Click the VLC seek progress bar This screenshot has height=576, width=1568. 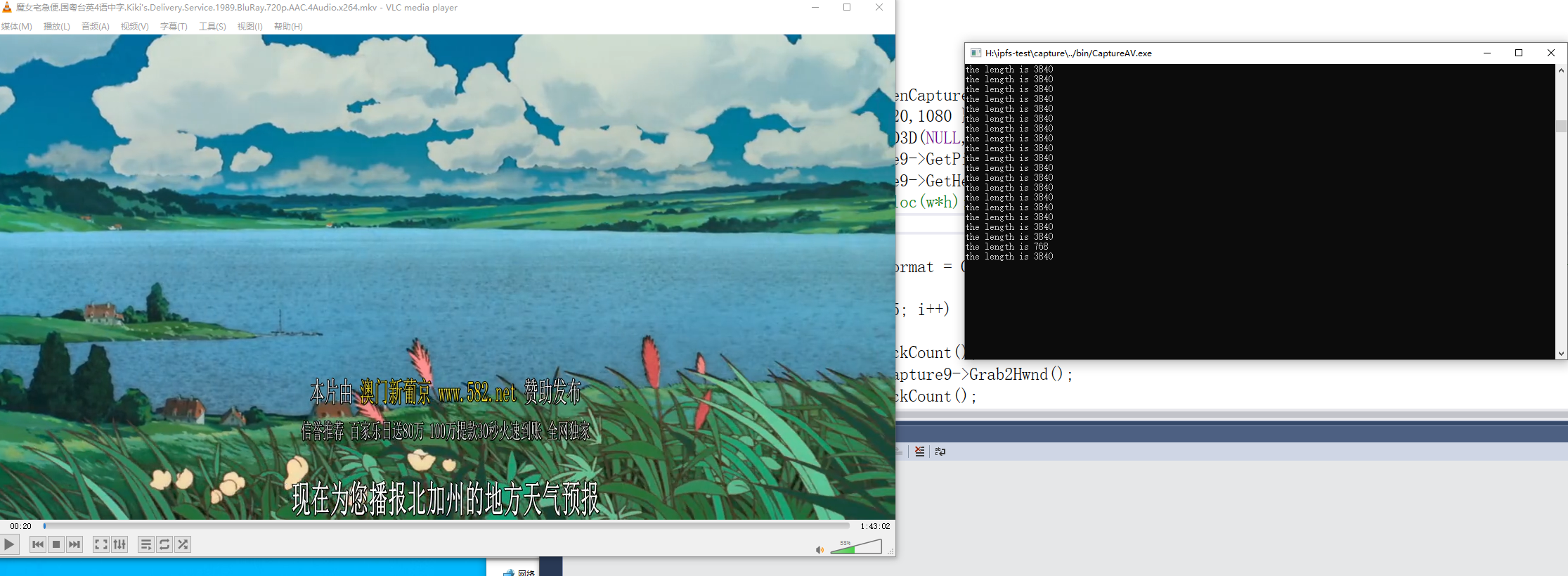pos(446,525)
